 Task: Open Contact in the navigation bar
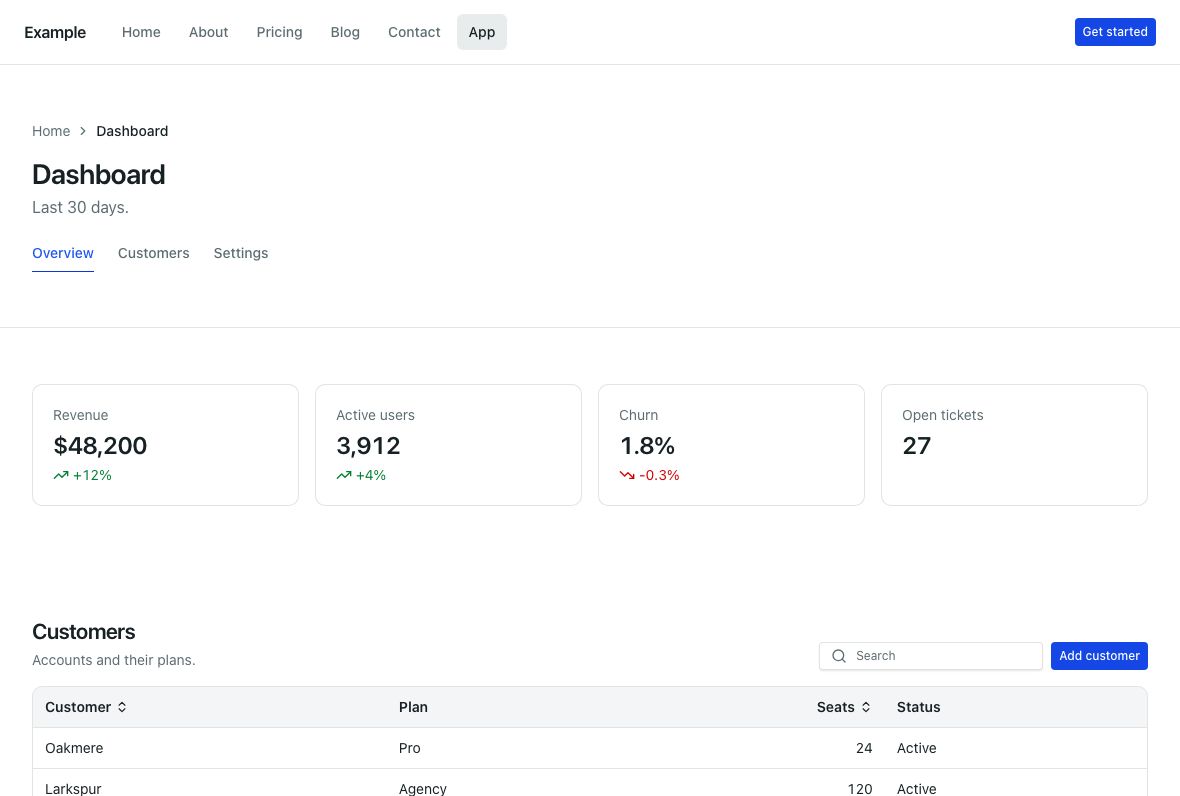tap(414, 32)
